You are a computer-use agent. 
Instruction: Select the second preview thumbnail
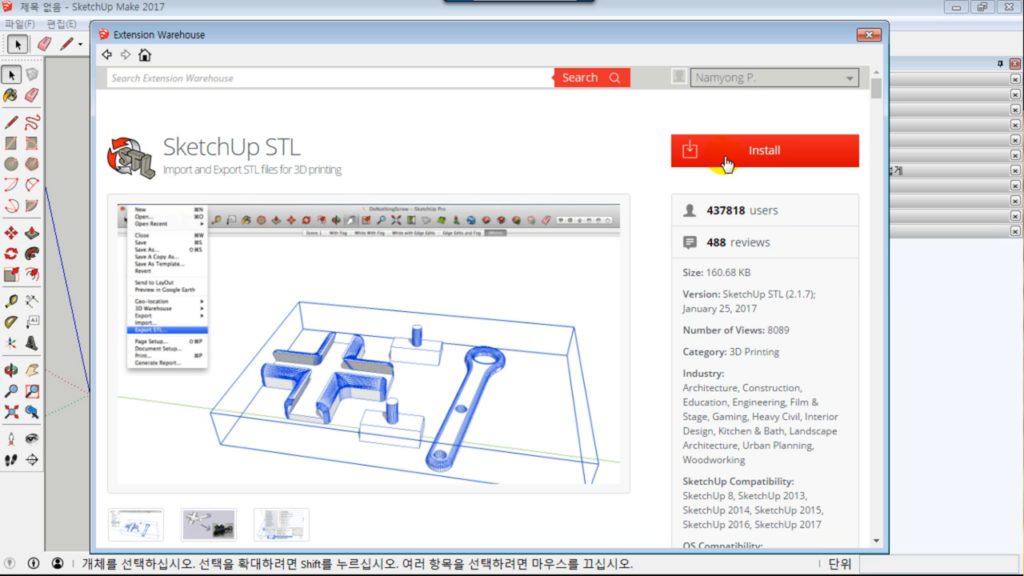(x=209, y=525)
